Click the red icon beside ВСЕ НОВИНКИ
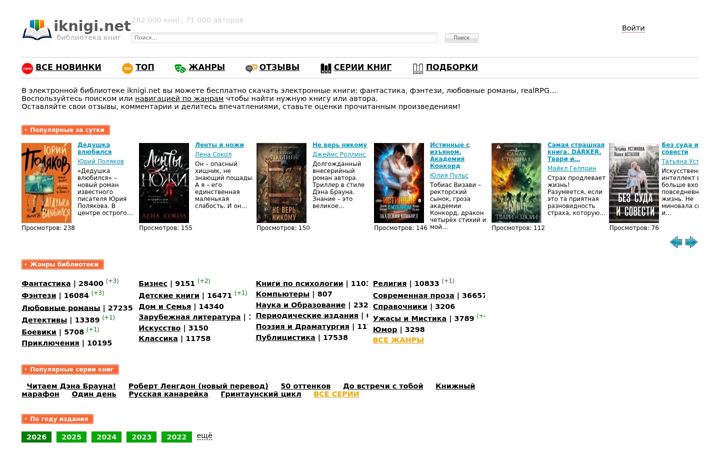The width and height of the screenshot is (720, 450). [x=28, y=68]
